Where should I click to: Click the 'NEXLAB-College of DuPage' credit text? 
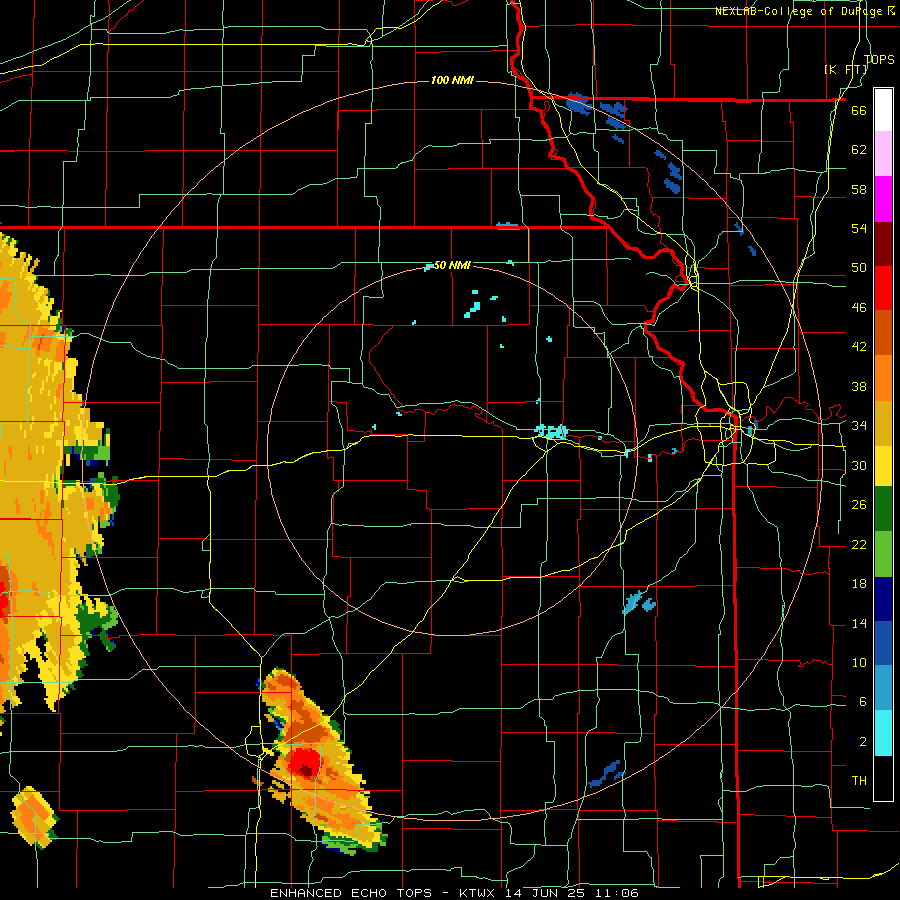(800, 11)
